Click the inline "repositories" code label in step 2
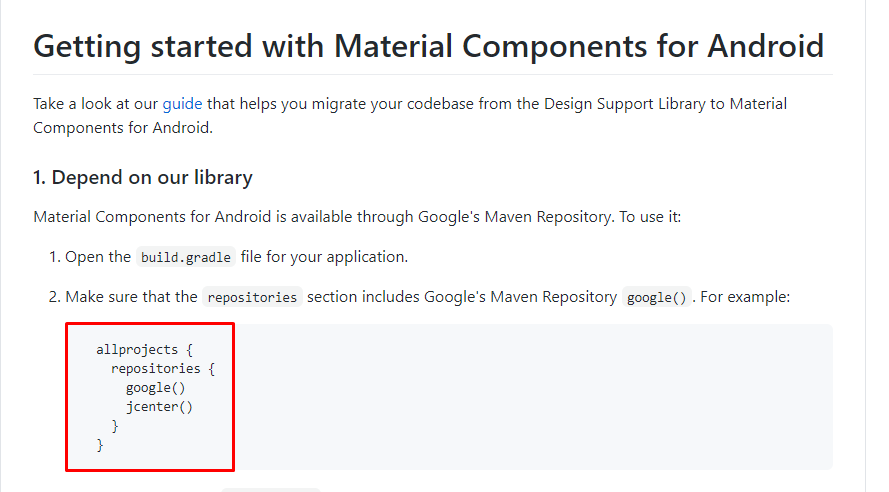The width and height of the screenshot is (889, 492). tap(252, 297)
